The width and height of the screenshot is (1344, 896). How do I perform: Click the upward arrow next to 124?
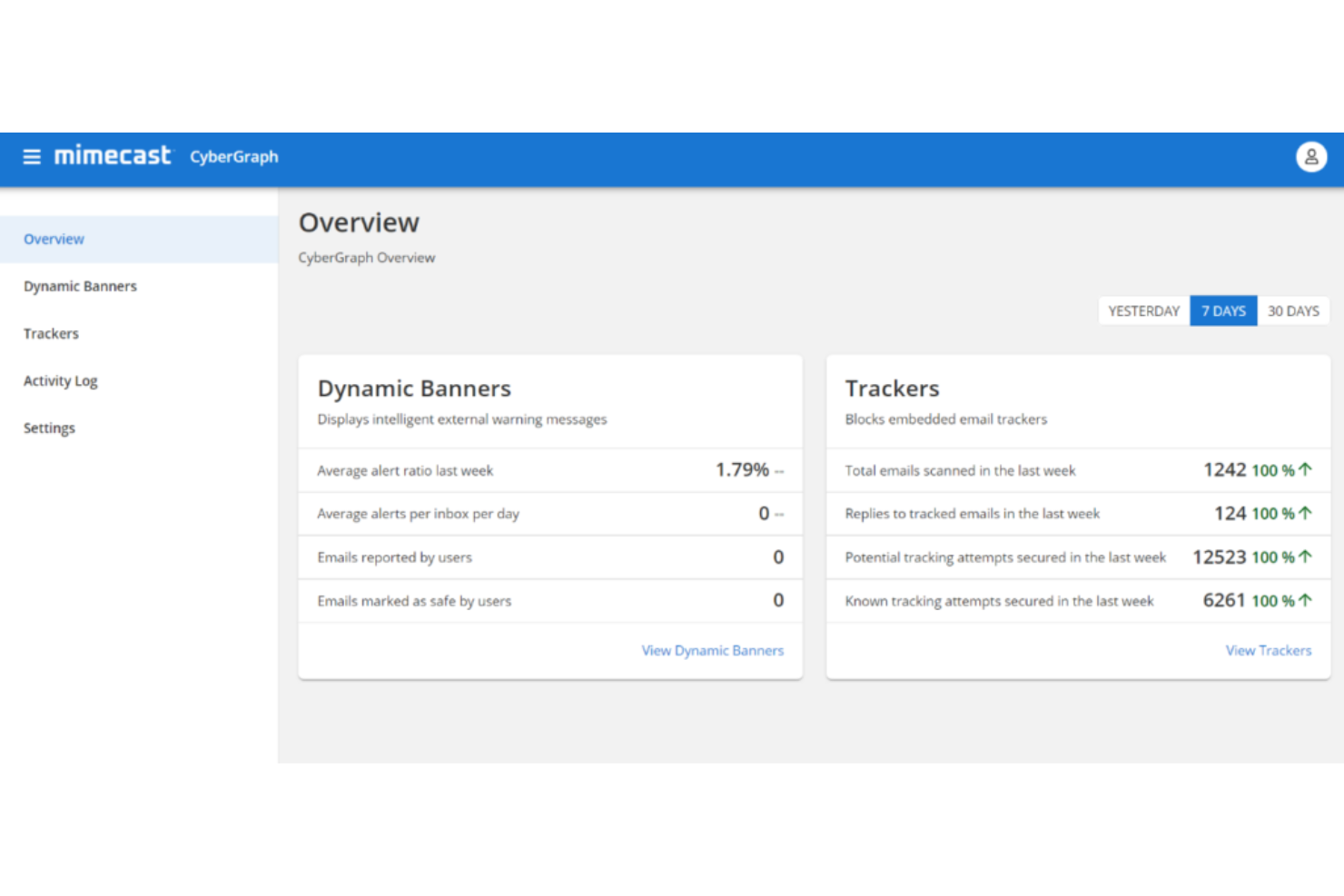(x=1306, y=513)
